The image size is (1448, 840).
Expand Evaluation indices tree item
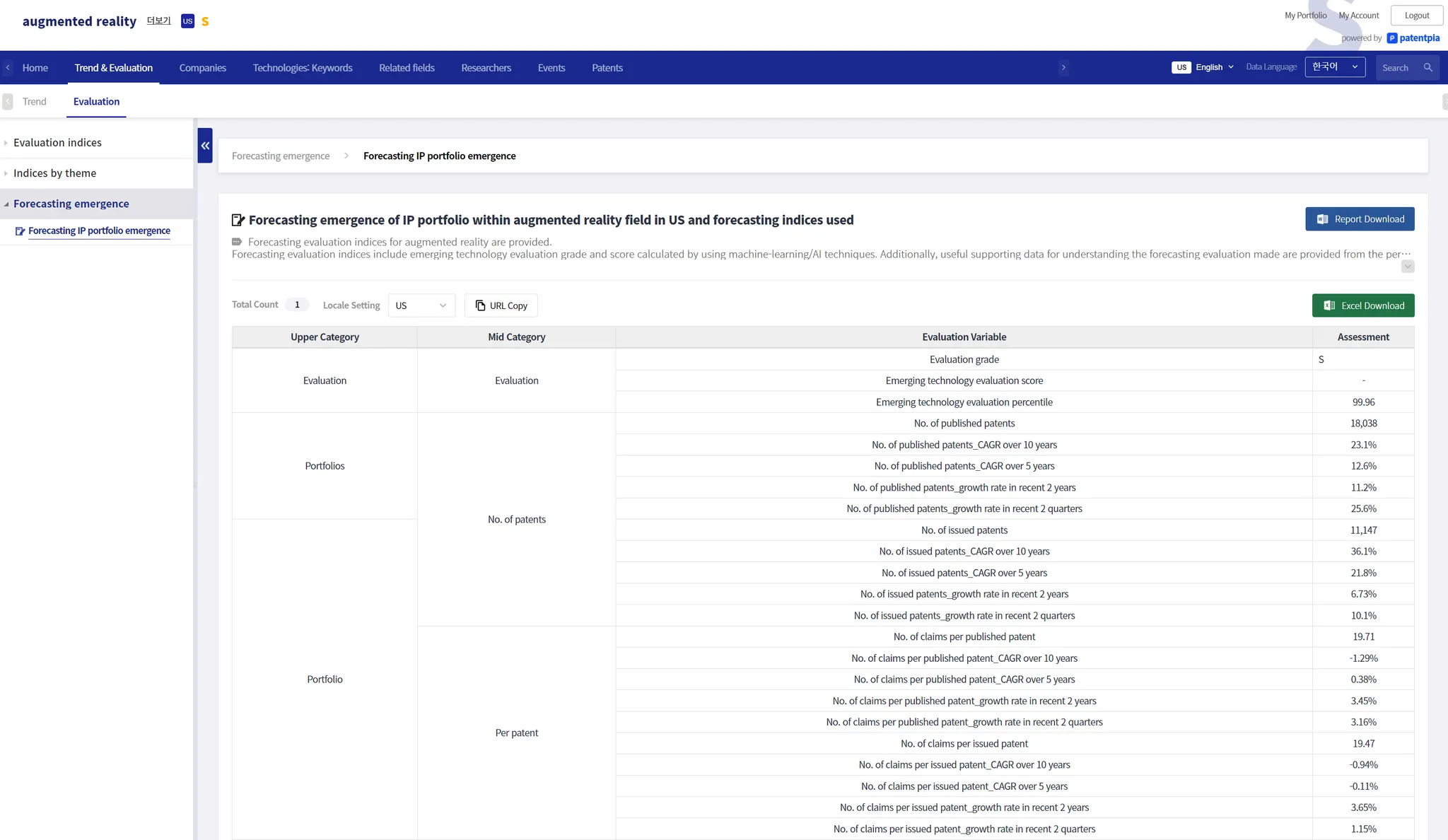(57, 143)
